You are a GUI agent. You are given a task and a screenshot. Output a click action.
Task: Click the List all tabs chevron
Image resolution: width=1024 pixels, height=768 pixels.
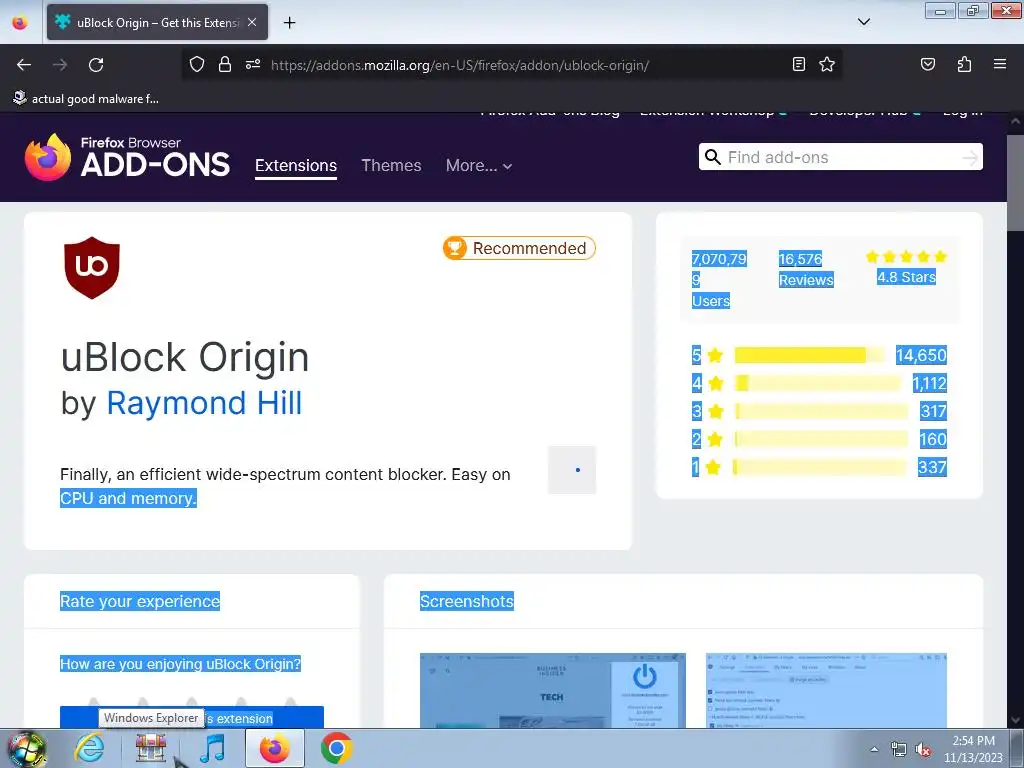863,22
